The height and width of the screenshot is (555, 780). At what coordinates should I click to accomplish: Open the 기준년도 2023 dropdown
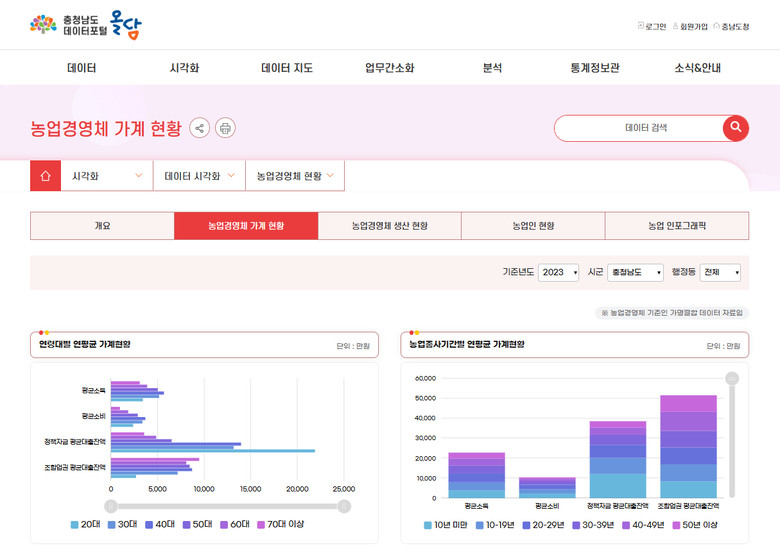[x=558, y=272]
